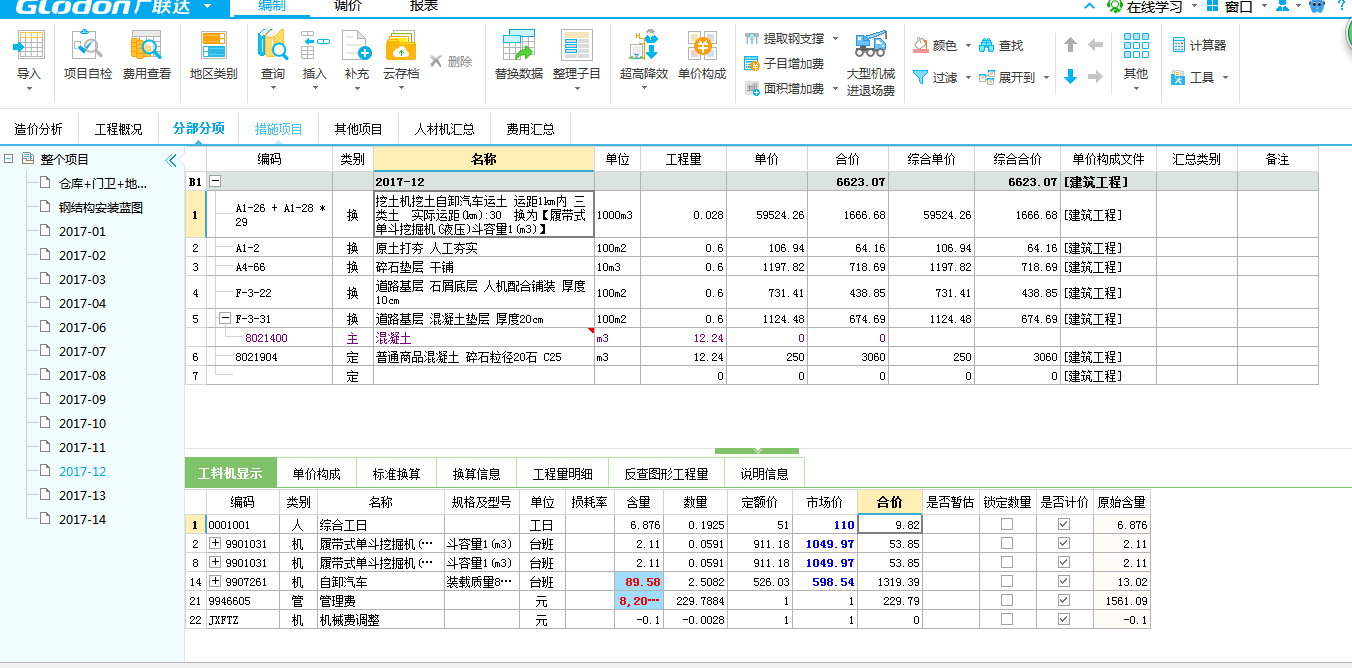Select 钢结构安装蓝图 in project tree
Image resolution: width=1352 pixels, height=668 pixels.
101,207
